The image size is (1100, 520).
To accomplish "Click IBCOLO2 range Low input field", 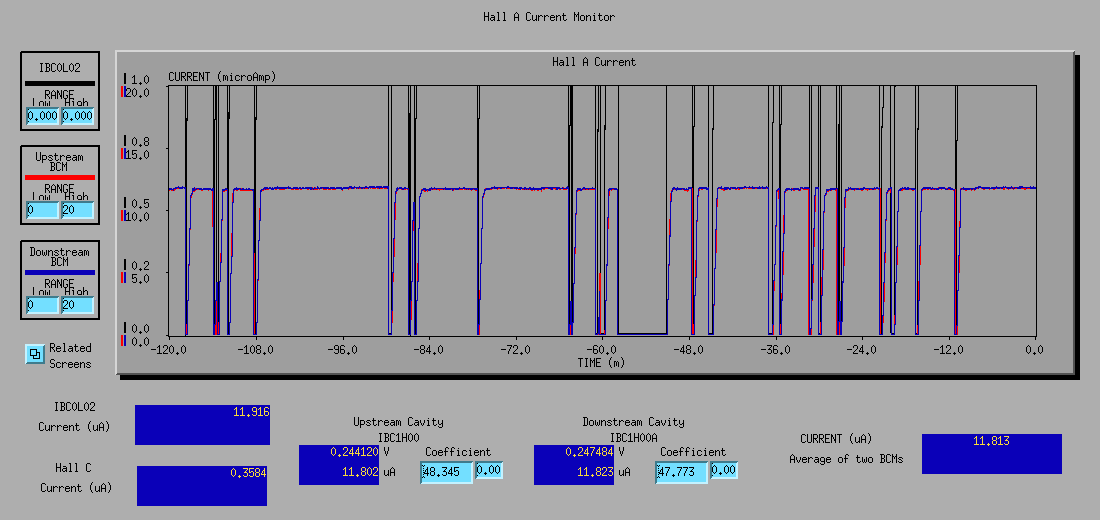I will (42, 116).
